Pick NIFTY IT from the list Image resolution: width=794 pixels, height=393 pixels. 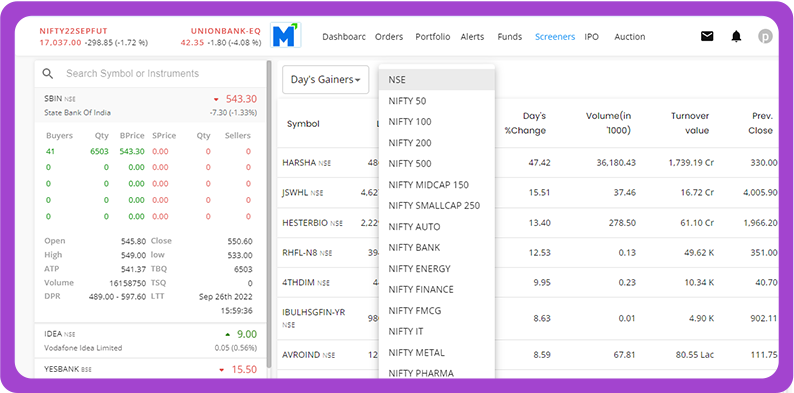436,331
